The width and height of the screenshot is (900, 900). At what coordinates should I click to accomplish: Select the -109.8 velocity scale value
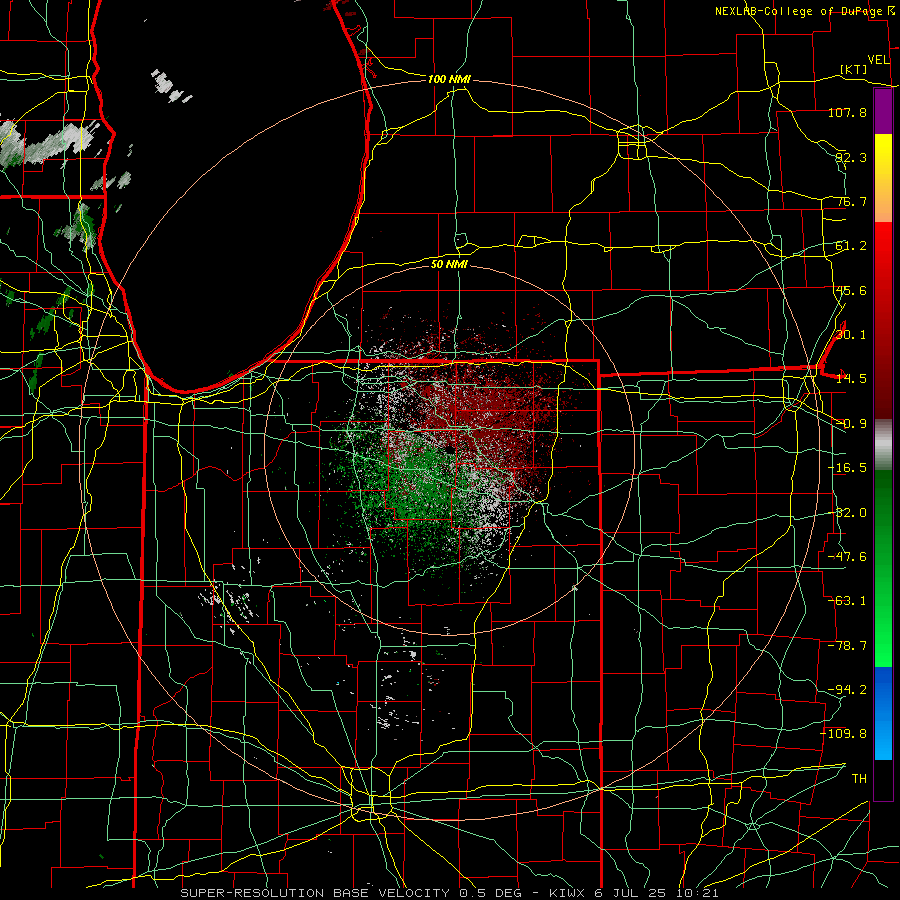(844, 734)
